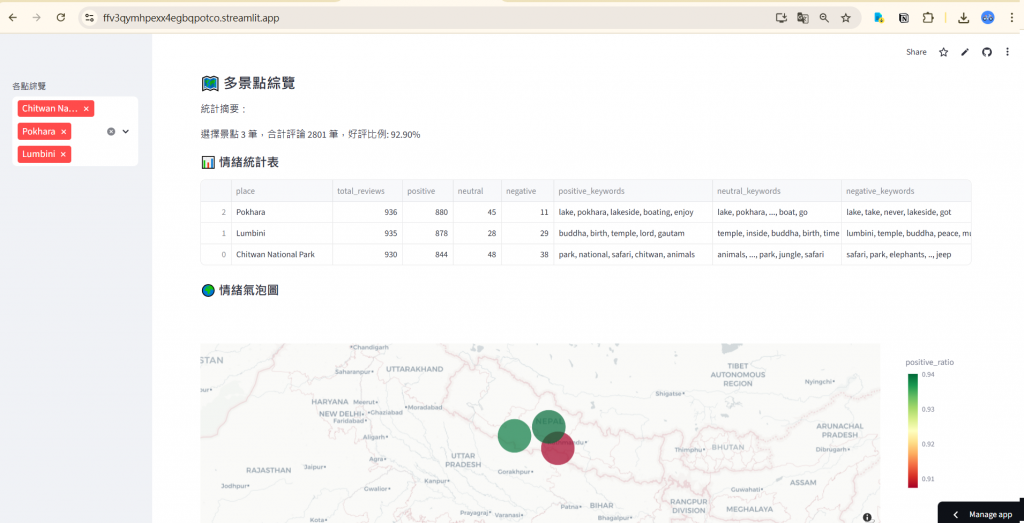1024x523 pixels.
Task: Favorite the app with Streamlit star icon
Action: point(943,52)
